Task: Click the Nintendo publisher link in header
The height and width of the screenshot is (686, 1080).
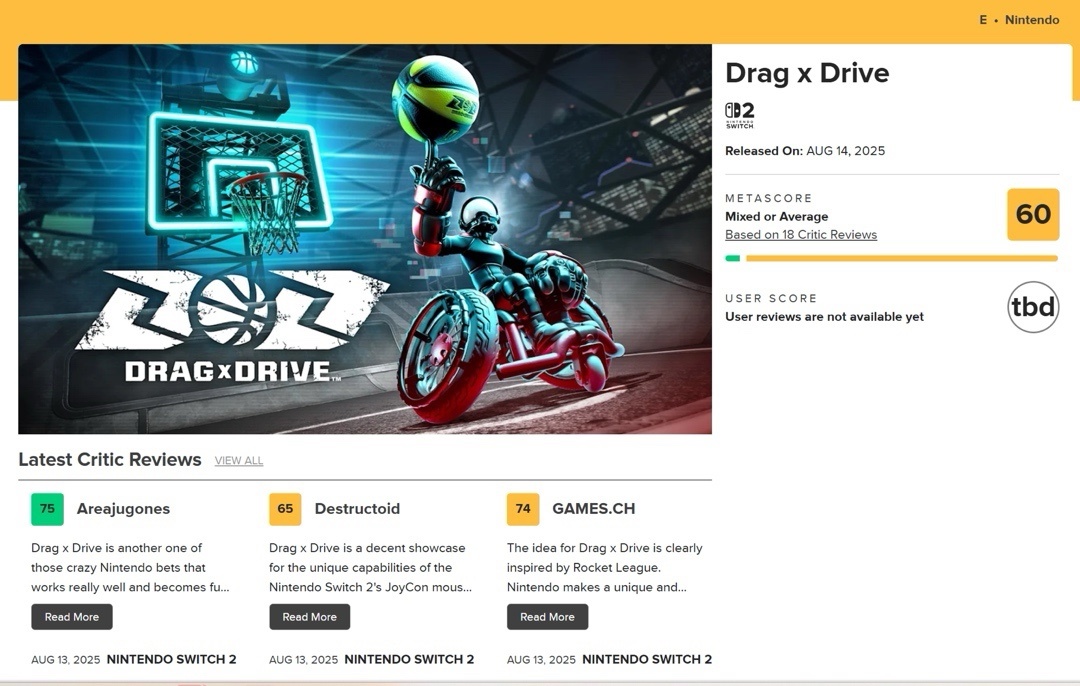Action: [x=1032, y=20]
